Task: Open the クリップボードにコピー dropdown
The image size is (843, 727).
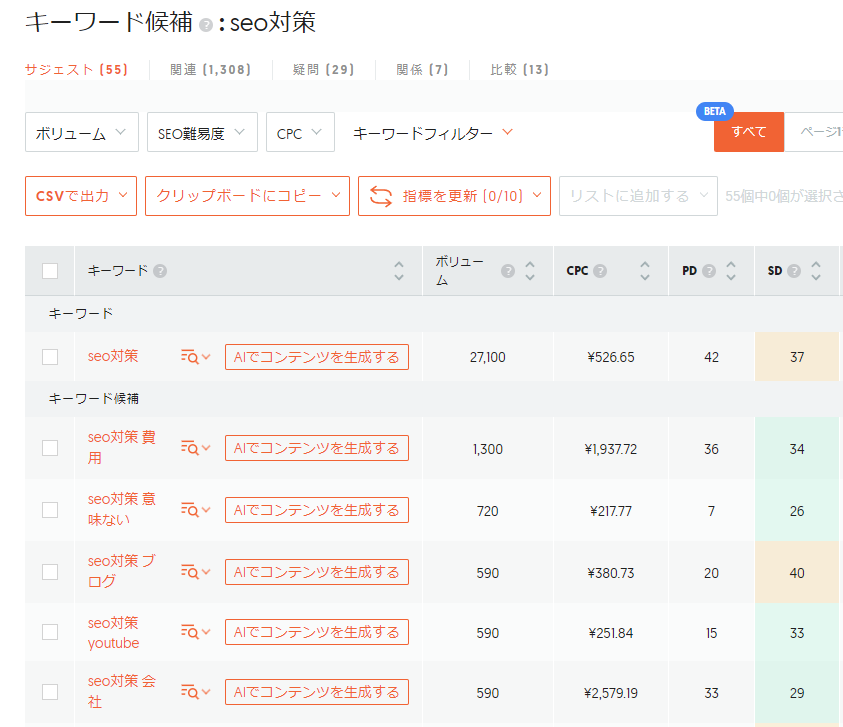Action: pyautogui.click(x=247, y=196)
